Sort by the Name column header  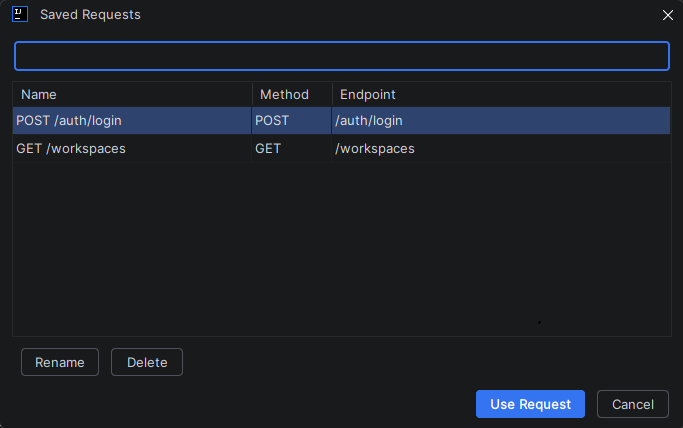pyautogui.click(x=132, y=94)
